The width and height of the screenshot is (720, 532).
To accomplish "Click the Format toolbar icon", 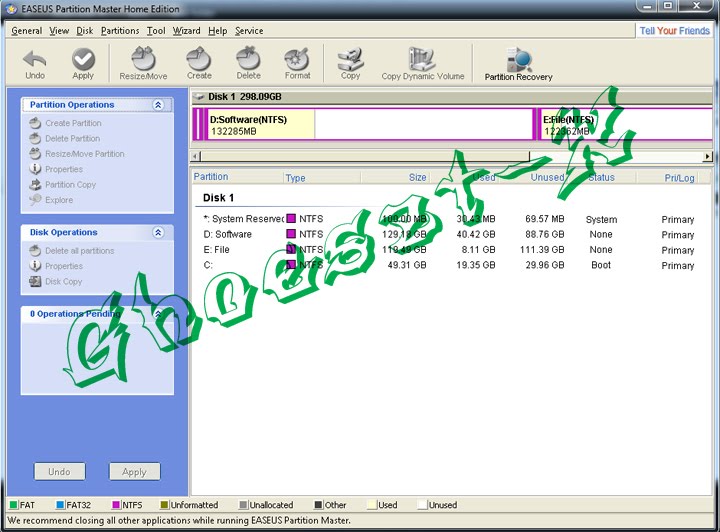I will coord(297,64).
